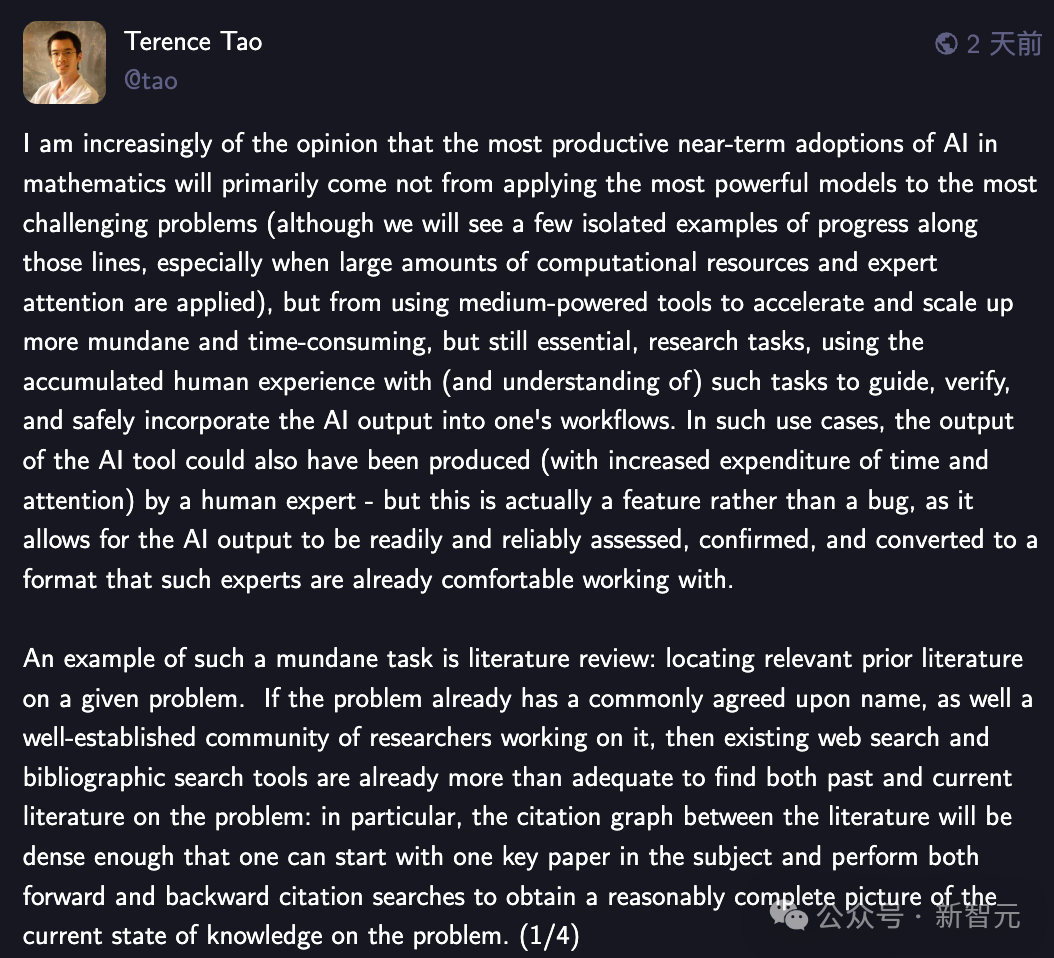Click the globe public visibility icon
This screenshot has height=958, width=1054.
(x=946, y=44)
